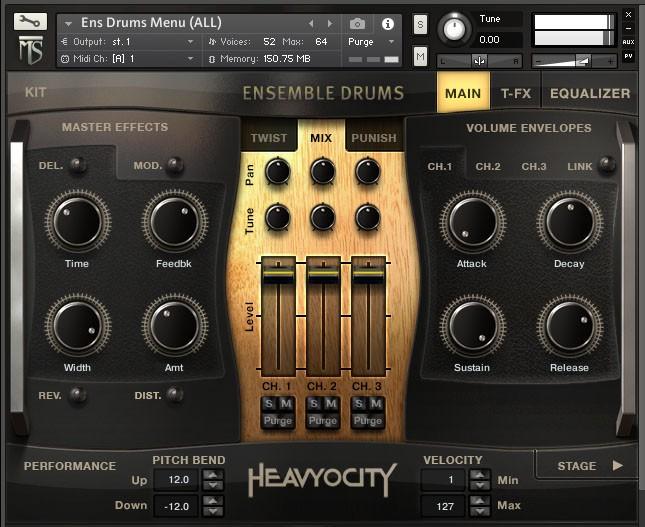Viewport: 645px width, 527px height.
Task: Switch to the EQUALIZER tab
Action: tap(590, 94)
